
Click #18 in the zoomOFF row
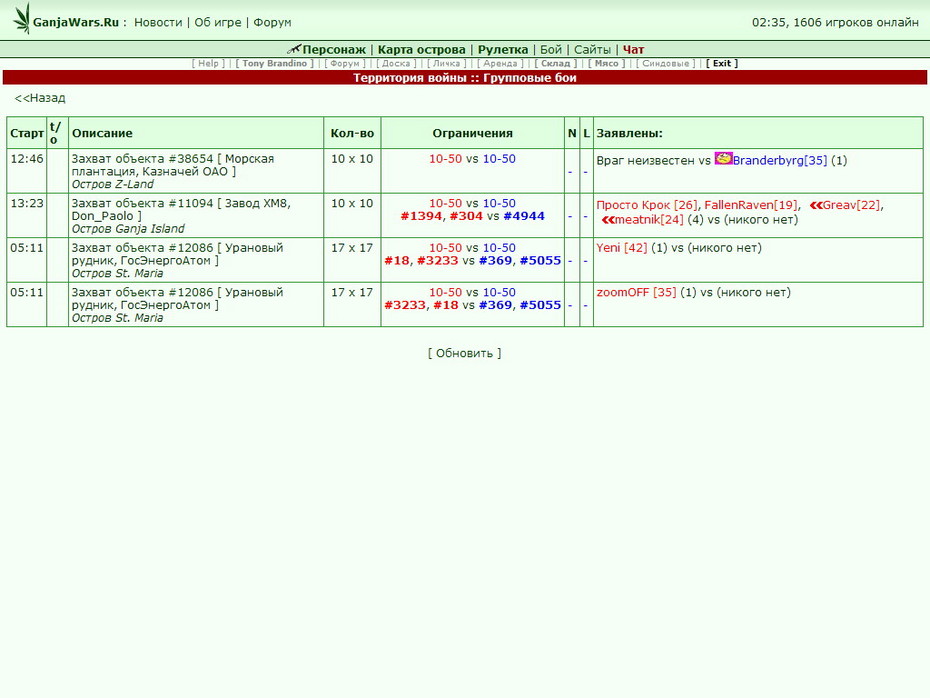[445, 305]
